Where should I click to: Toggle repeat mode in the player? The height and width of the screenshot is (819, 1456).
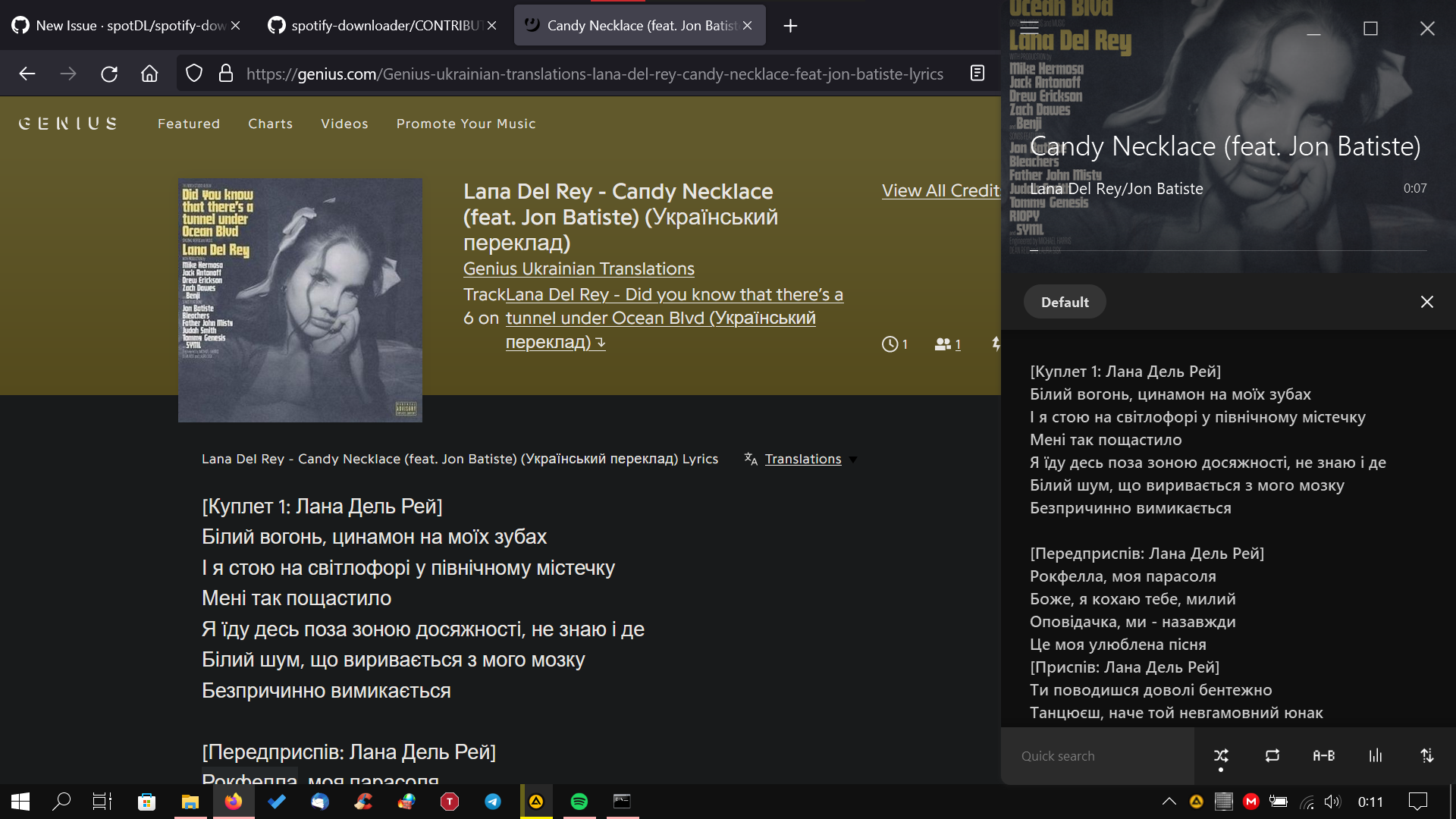point(1271,755)
